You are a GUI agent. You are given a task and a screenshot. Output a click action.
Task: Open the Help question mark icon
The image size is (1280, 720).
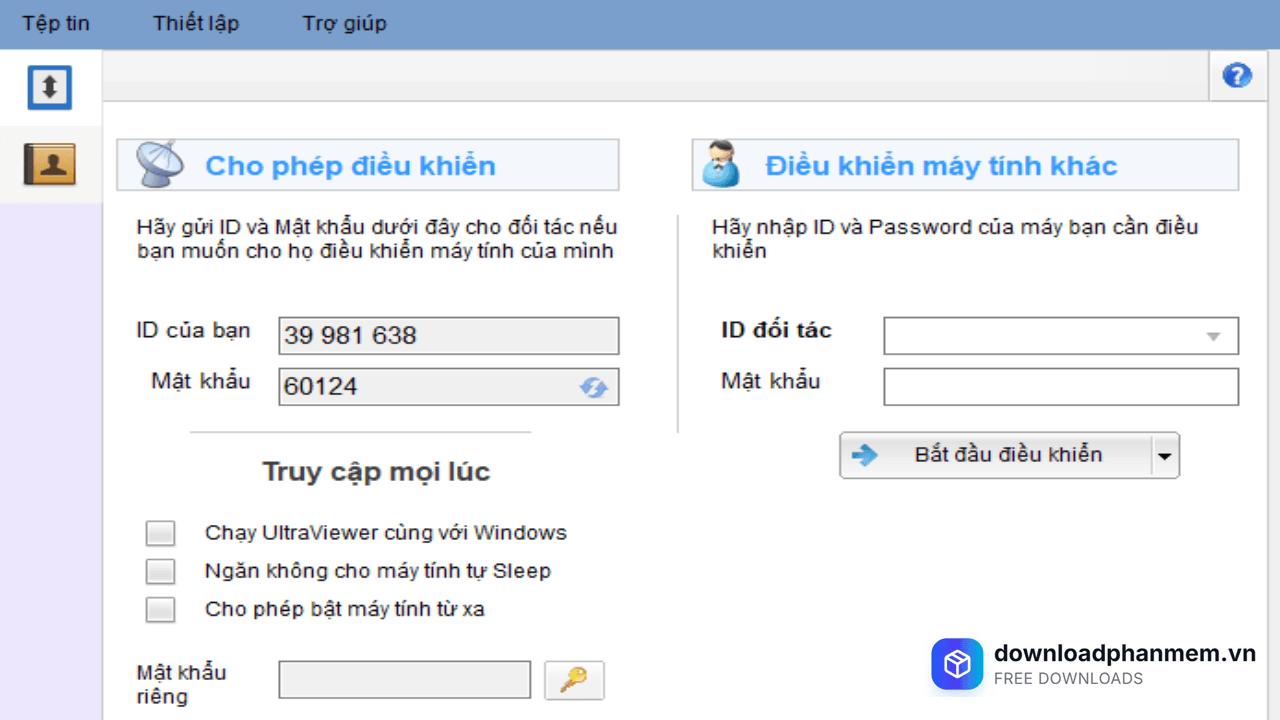[x=1237, y=75]
